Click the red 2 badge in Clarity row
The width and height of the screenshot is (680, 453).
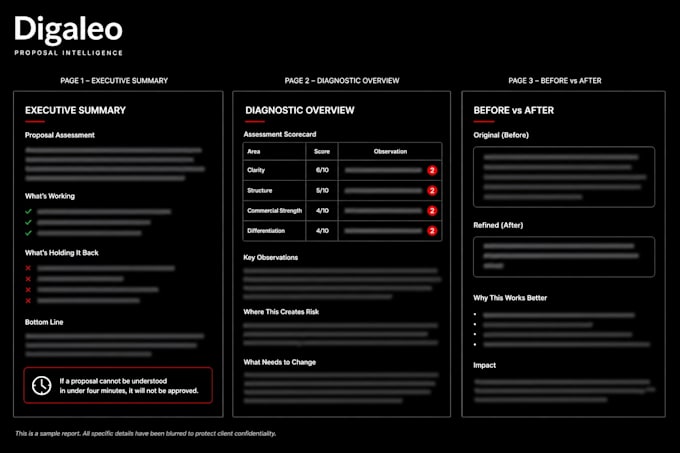432,170
